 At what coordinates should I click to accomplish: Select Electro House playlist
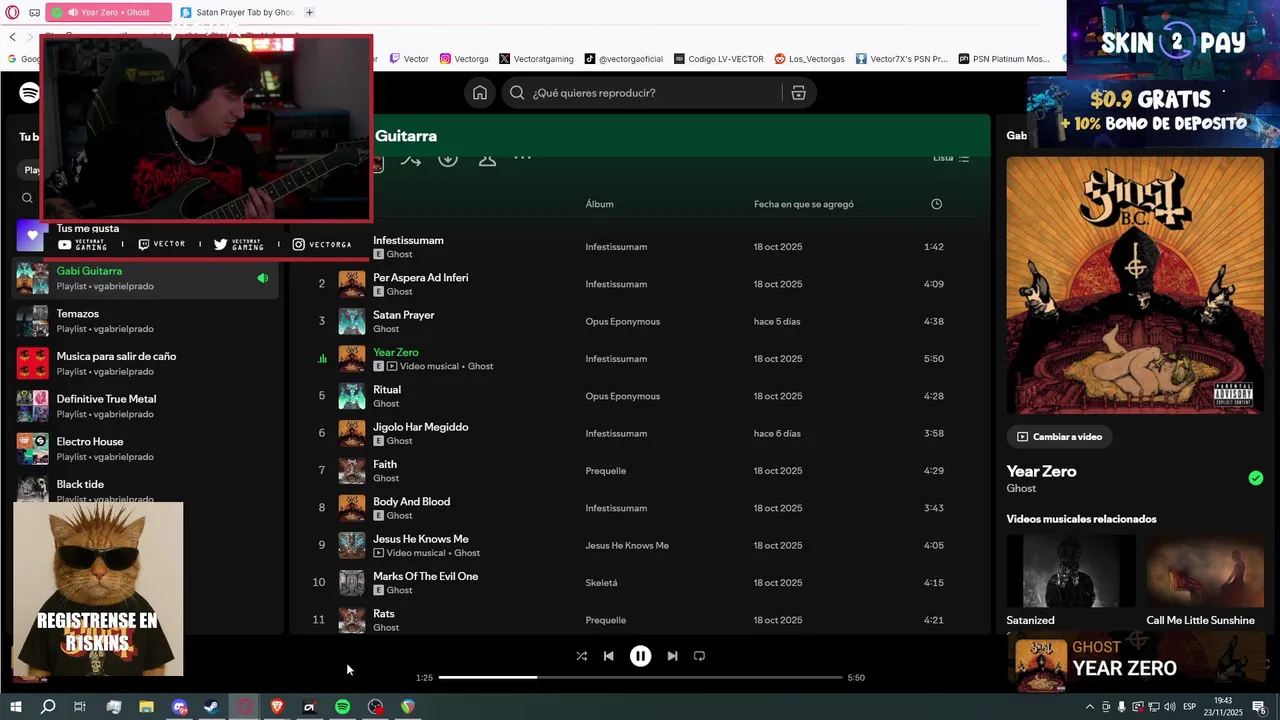146,449
